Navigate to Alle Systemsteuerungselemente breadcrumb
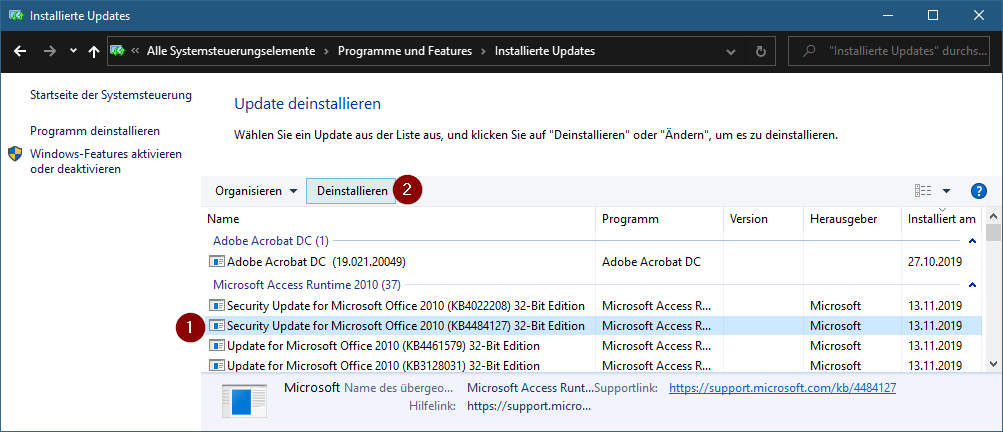This screenshot has width=1003, height=432. (231, 51)
